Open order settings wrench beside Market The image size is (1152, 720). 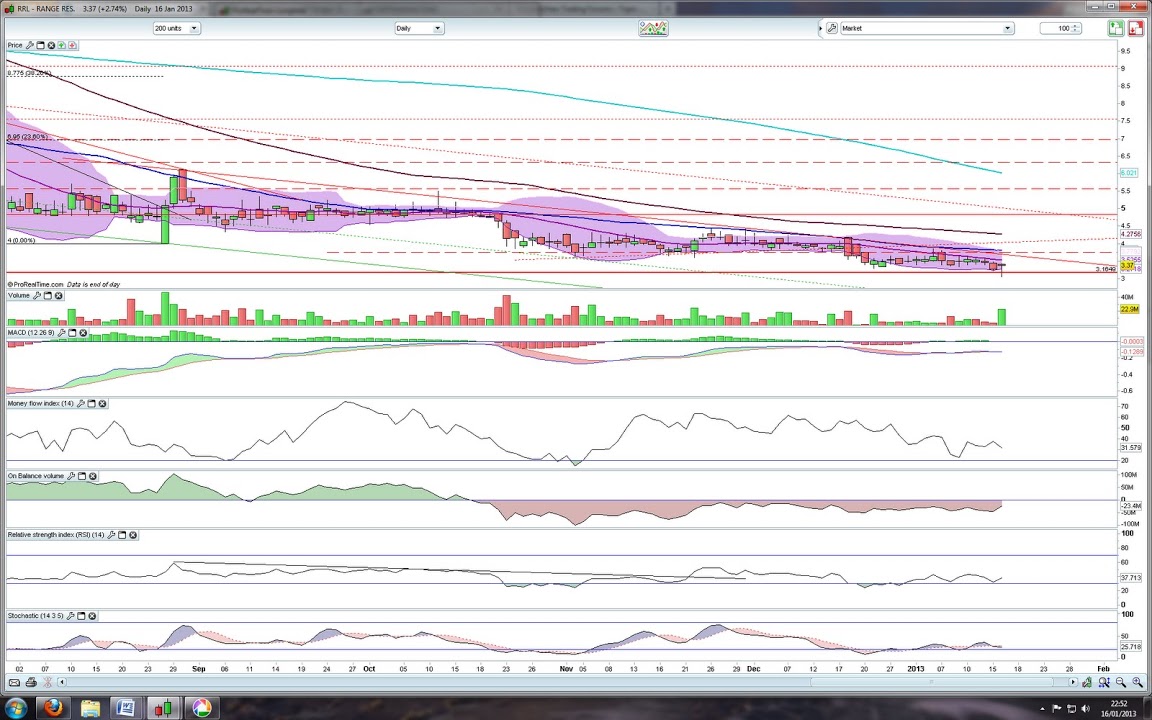831,28
